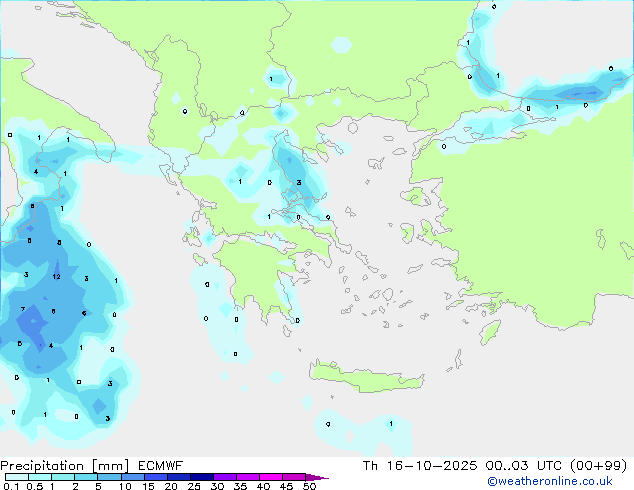Select the 2–5 mm legend color swatch
Viewport: 634px width, 490px height.
click(x=86, y=477)
